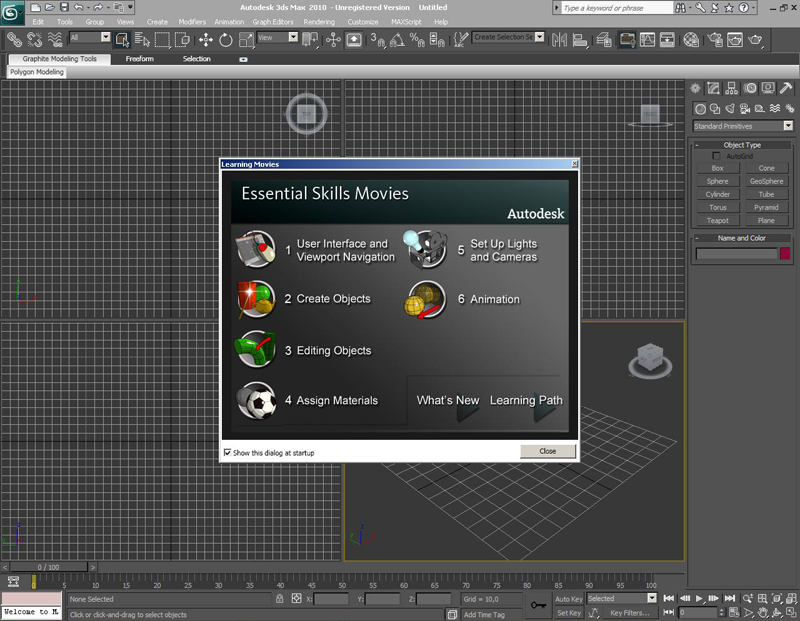Click the Sphere primitive button
Viewport: 800px width, 621px height.
[x=717, y=181]
